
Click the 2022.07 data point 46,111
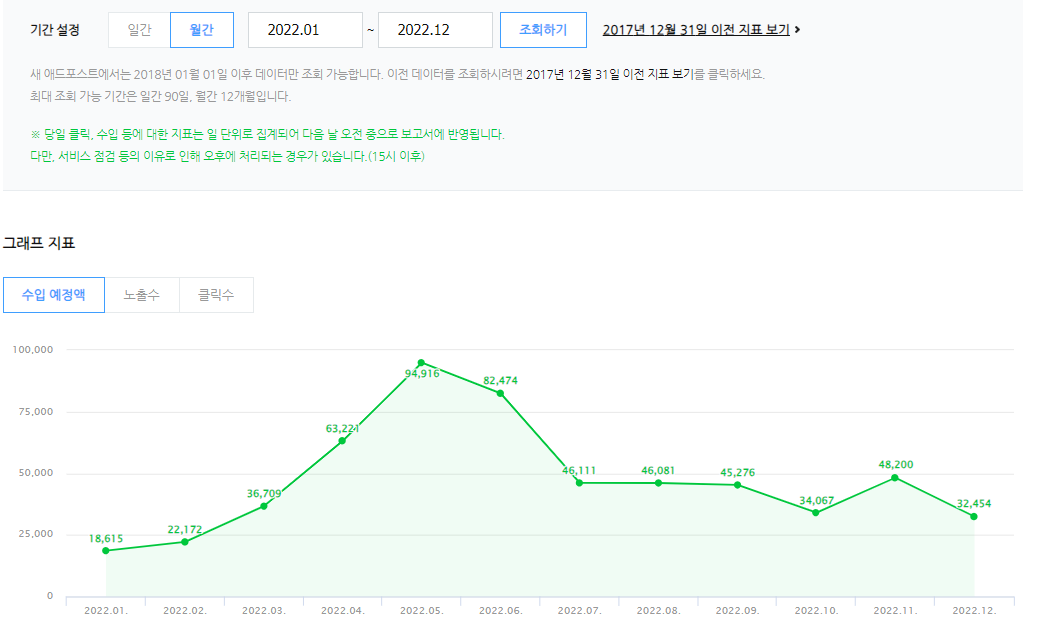coord(579,483)
